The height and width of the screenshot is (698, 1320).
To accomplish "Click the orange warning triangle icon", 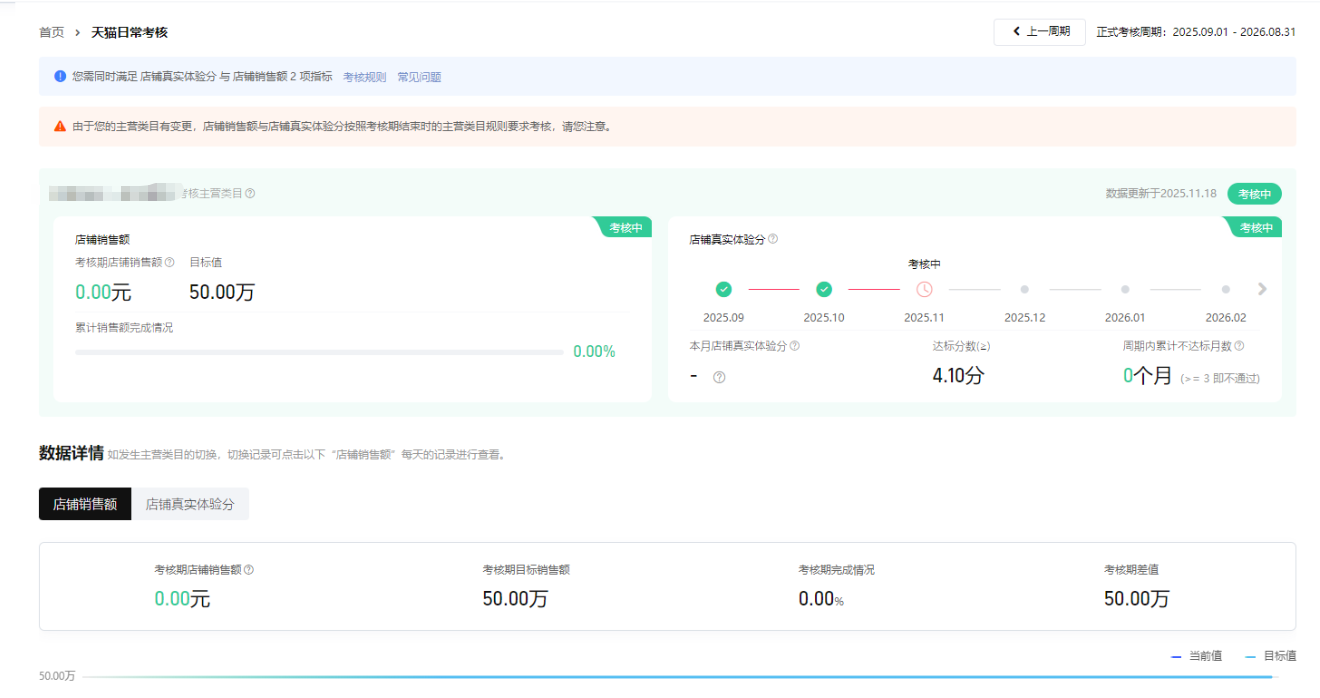I will pos(60,127).
